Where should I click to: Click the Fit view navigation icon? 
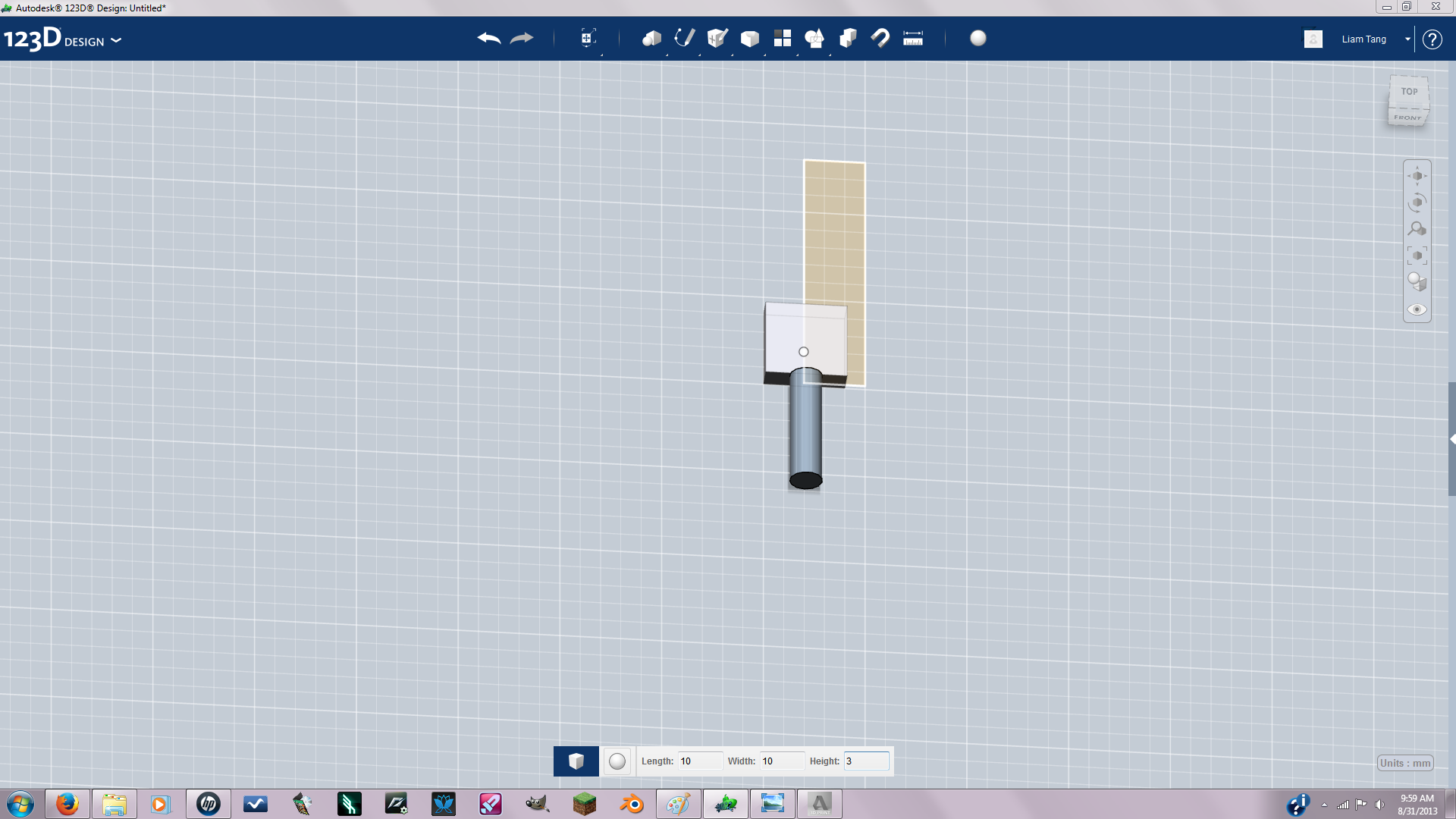1417,256
